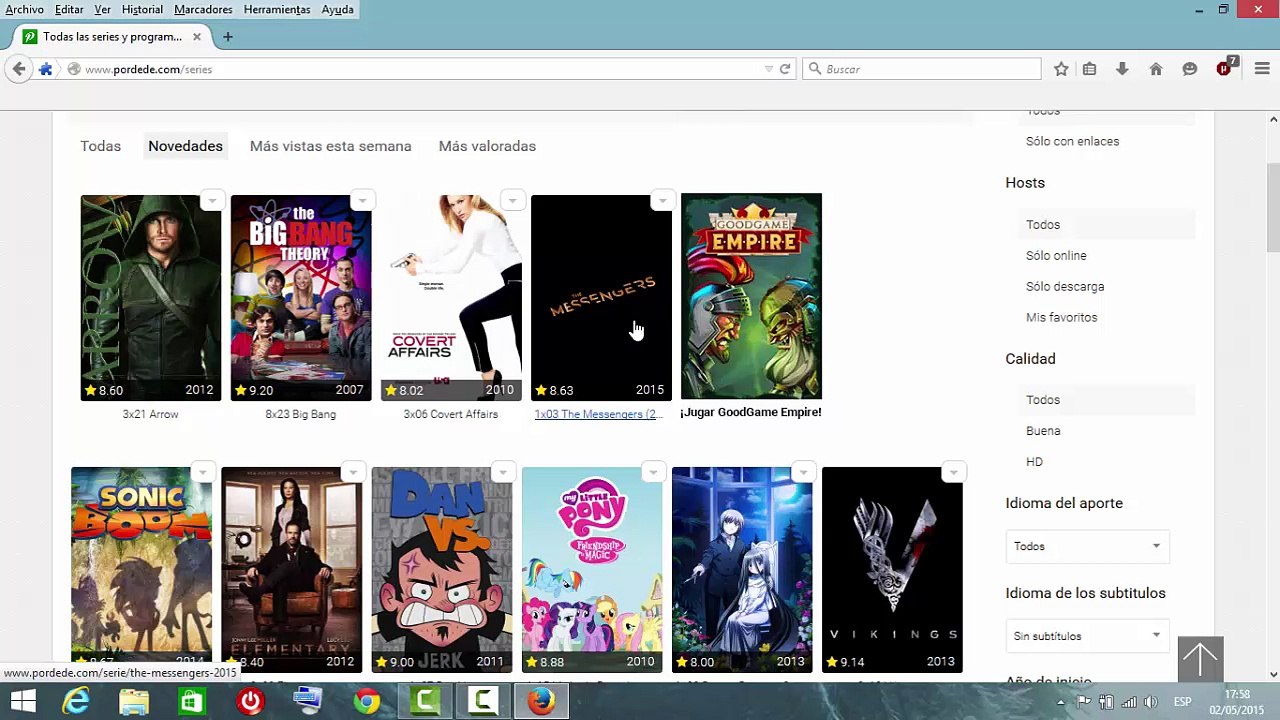Screen dimensions: 1280x720
Task: Expand the 'Sin subtítulos' dropdown
Action: (x=1087, y=636)
